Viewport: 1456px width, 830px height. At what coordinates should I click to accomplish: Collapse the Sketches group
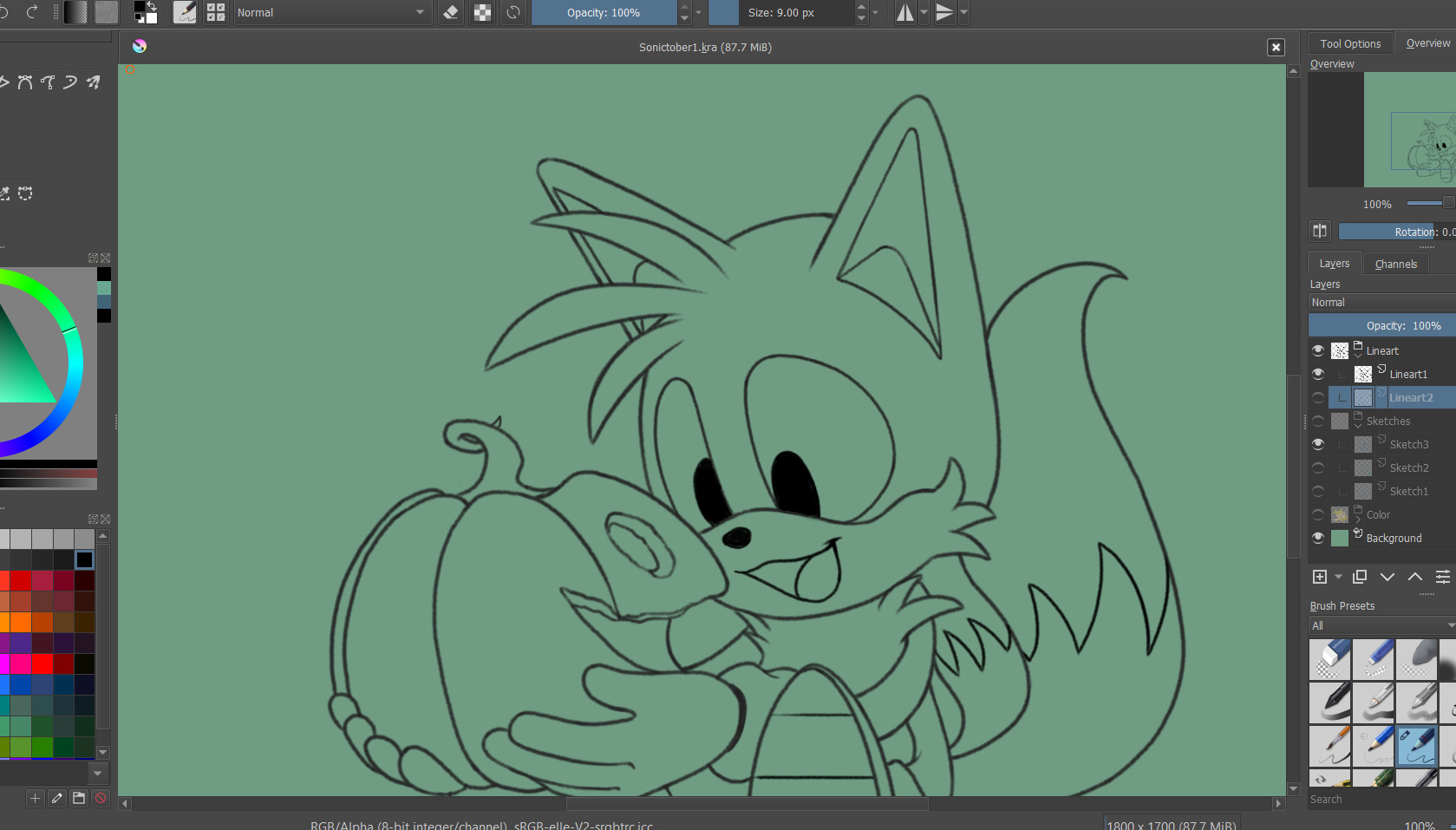(1358, 425)
